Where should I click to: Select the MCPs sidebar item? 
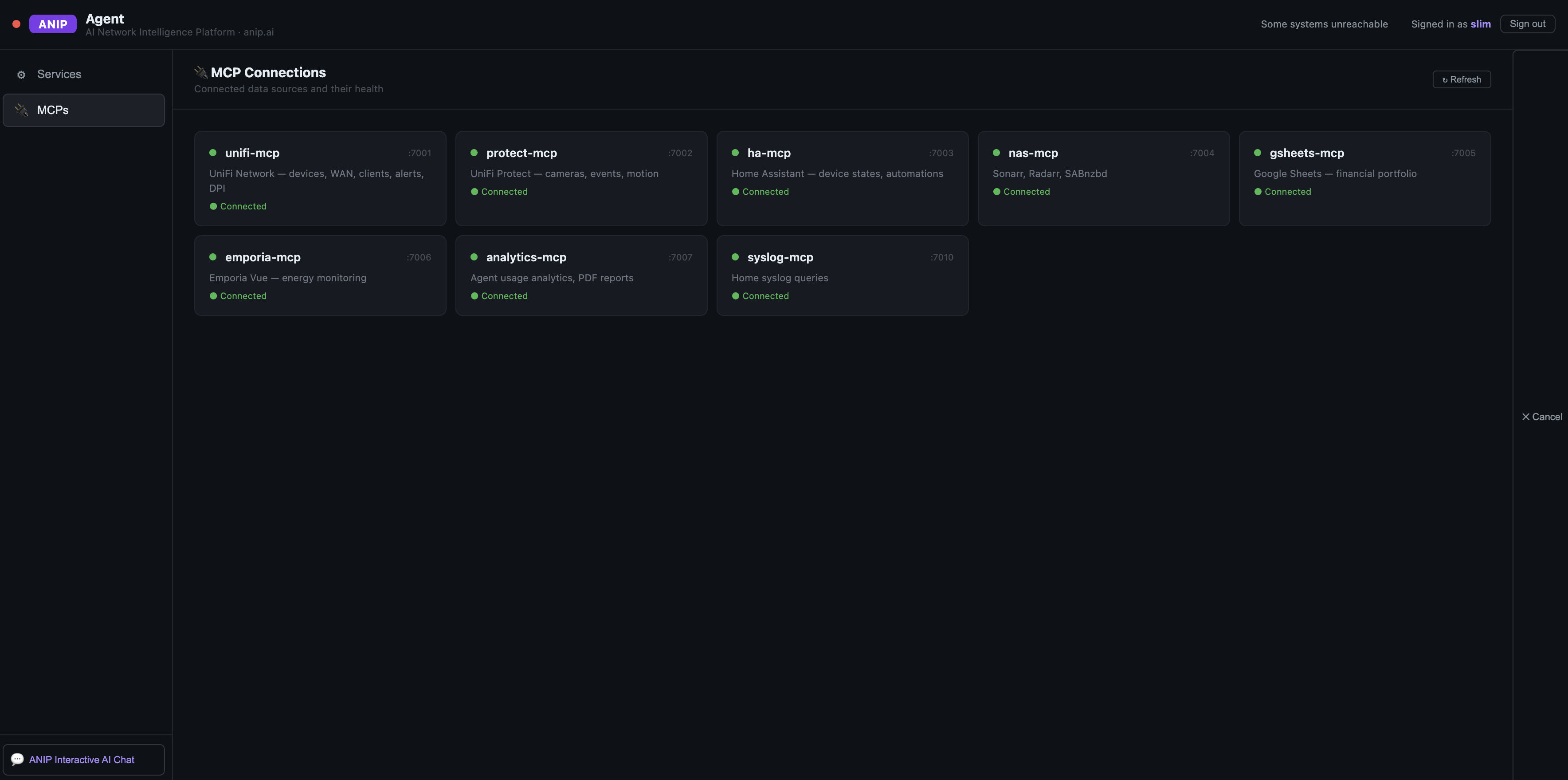[x=83, y=110]
